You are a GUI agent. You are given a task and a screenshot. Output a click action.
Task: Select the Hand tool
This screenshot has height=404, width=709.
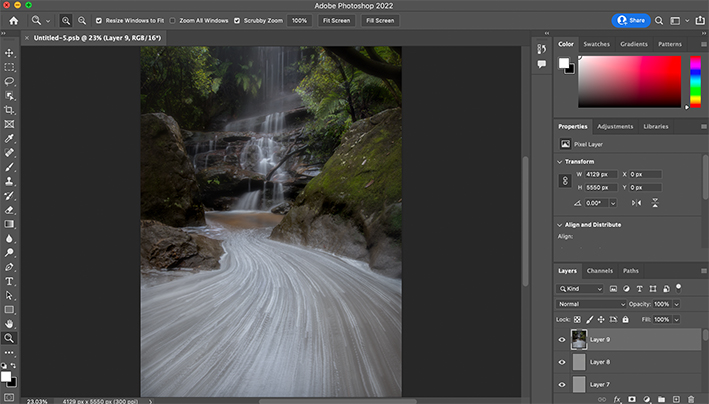[x=10, y=324]
